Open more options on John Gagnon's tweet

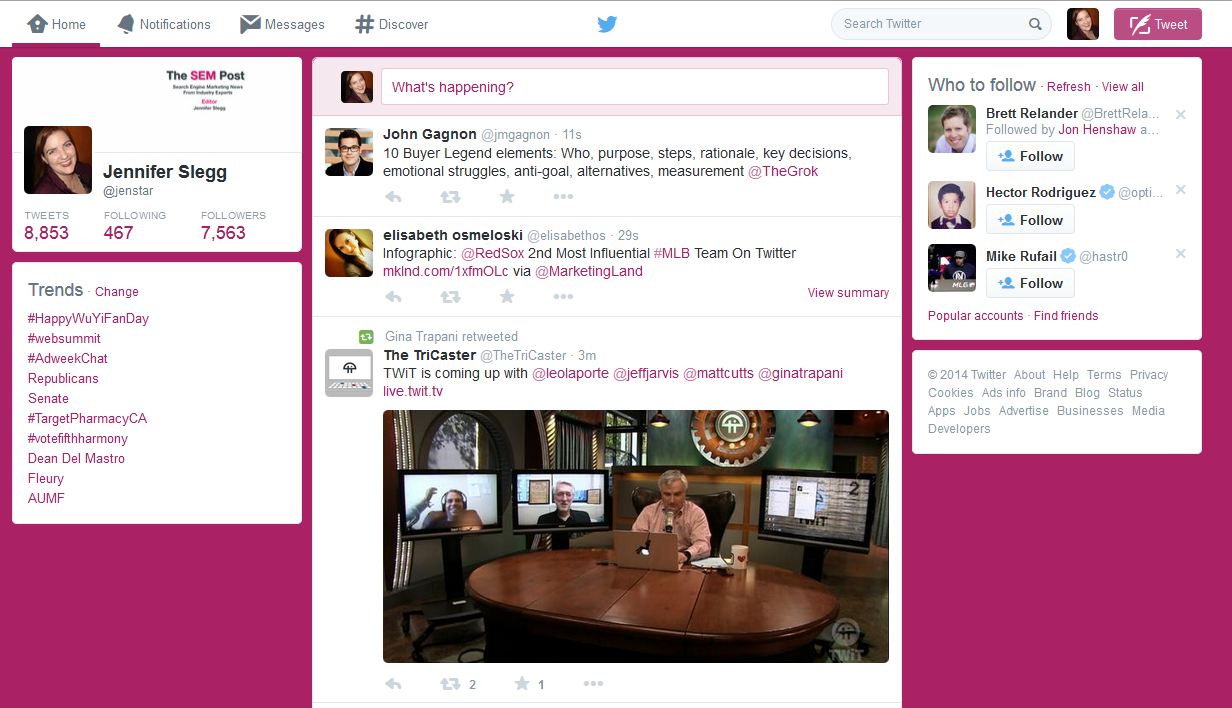[x=563, y=197]
